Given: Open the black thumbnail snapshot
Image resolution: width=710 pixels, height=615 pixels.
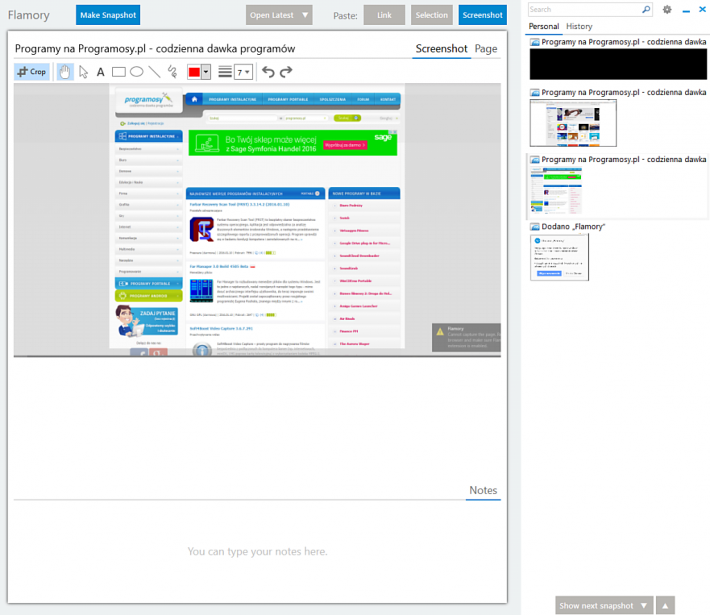Looking at the screenshot, I should tap(618, 64).
